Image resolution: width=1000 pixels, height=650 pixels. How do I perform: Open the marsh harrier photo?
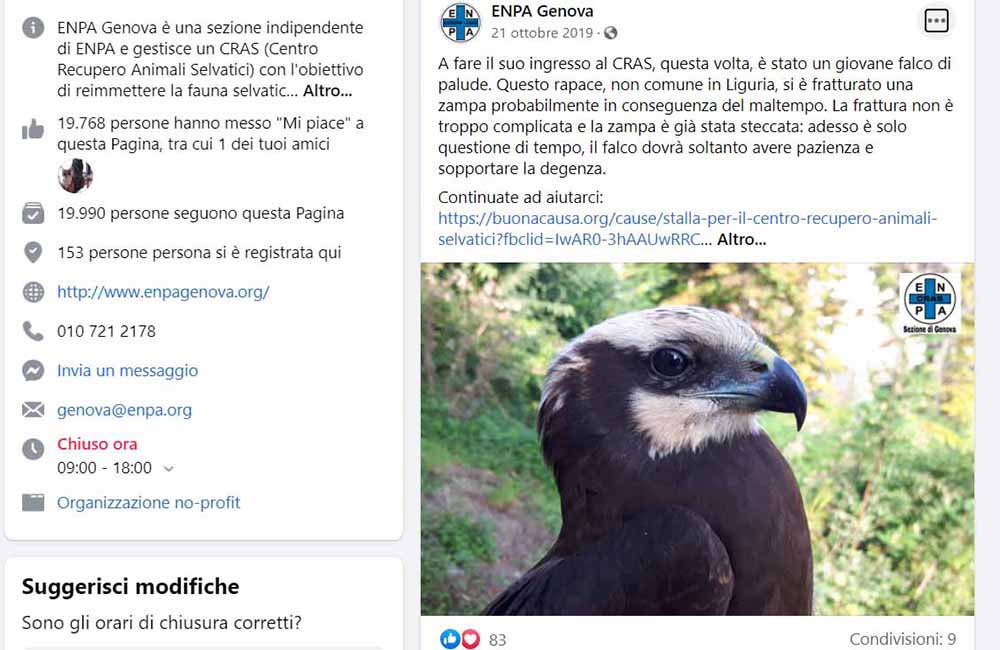tap(697, 439)
